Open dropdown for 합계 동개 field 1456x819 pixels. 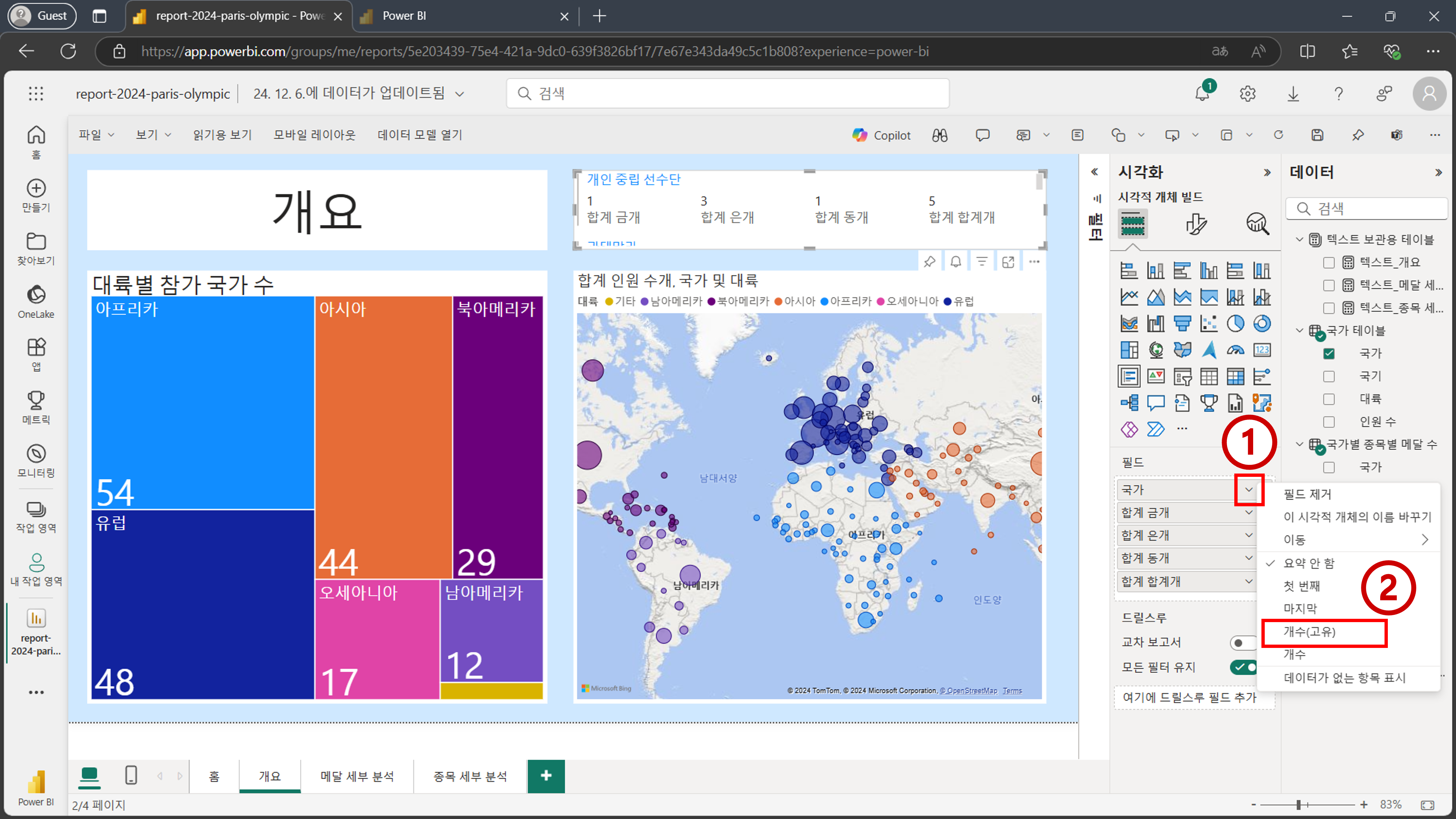1249,558
